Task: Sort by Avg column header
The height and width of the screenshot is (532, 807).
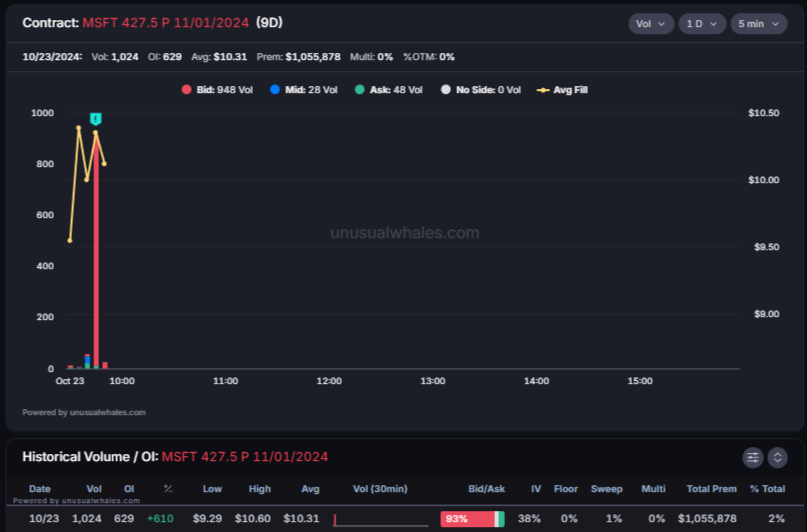Action: 310,489
